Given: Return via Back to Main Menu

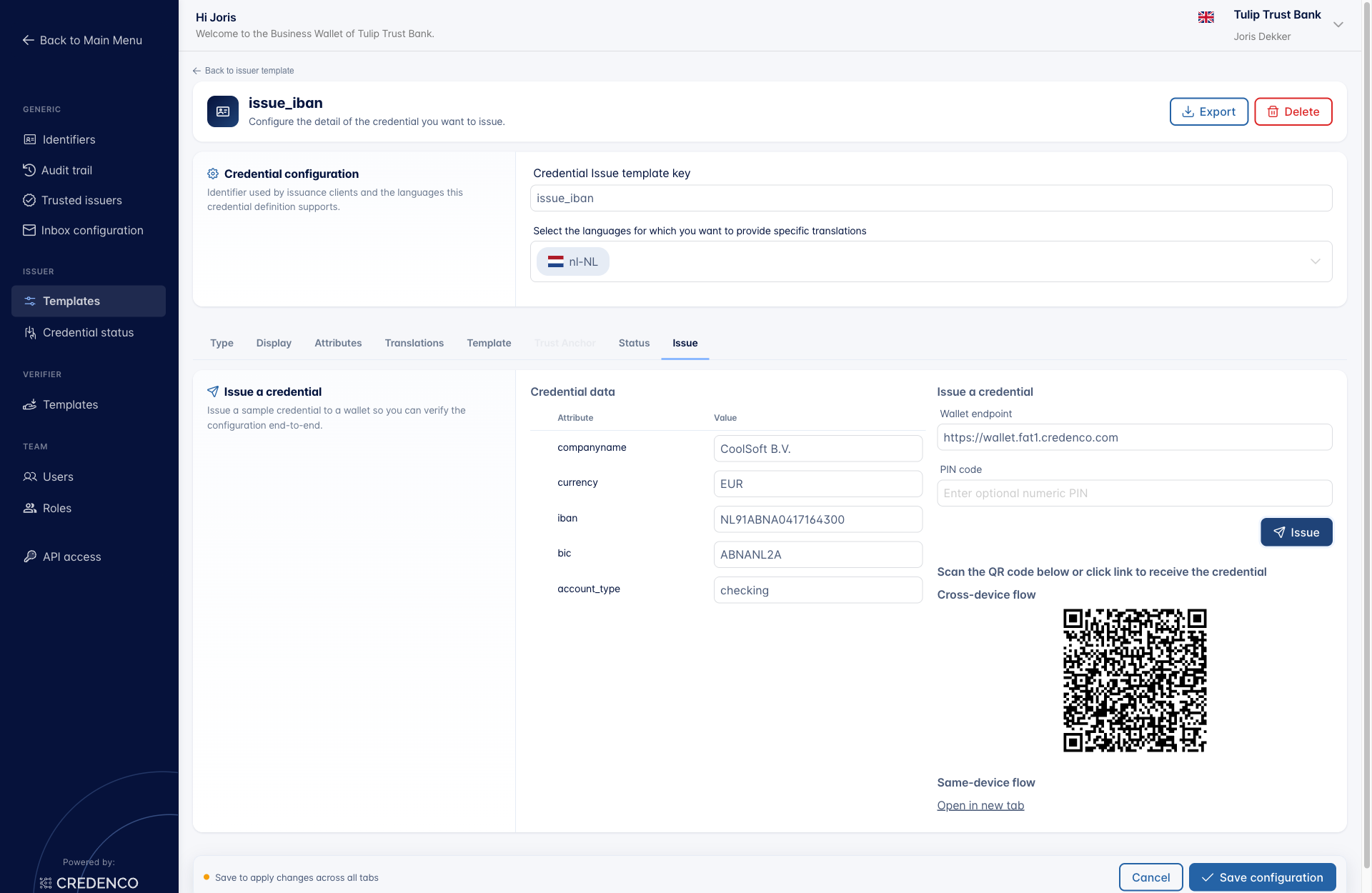Looking at the screenshot, I should click(x=83, y=40).
